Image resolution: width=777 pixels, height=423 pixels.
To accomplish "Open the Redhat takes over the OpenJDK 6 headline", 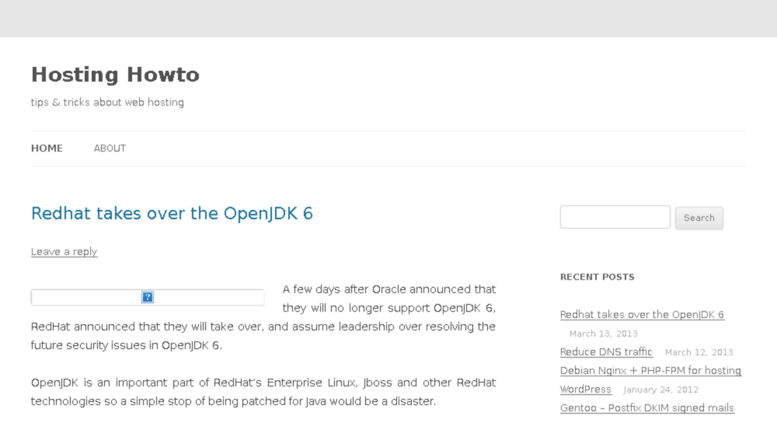I will (172, 213).
